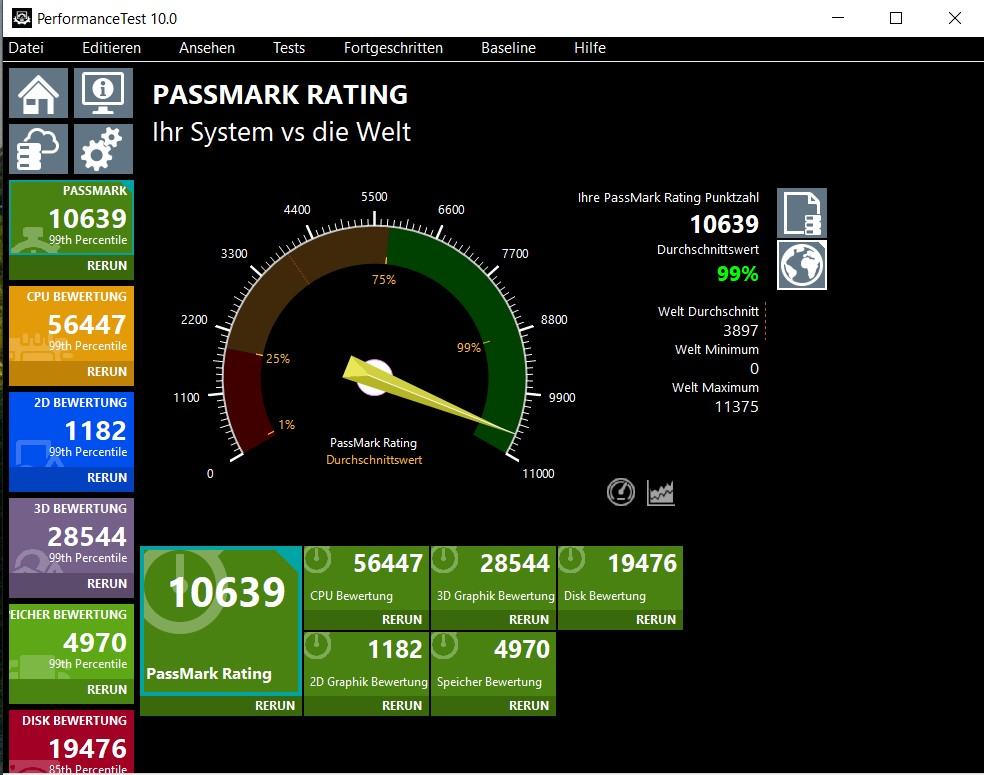Rerun the sidebar 3D Bewertung test
The image size is (984, 775).
[x=107, y=584]
